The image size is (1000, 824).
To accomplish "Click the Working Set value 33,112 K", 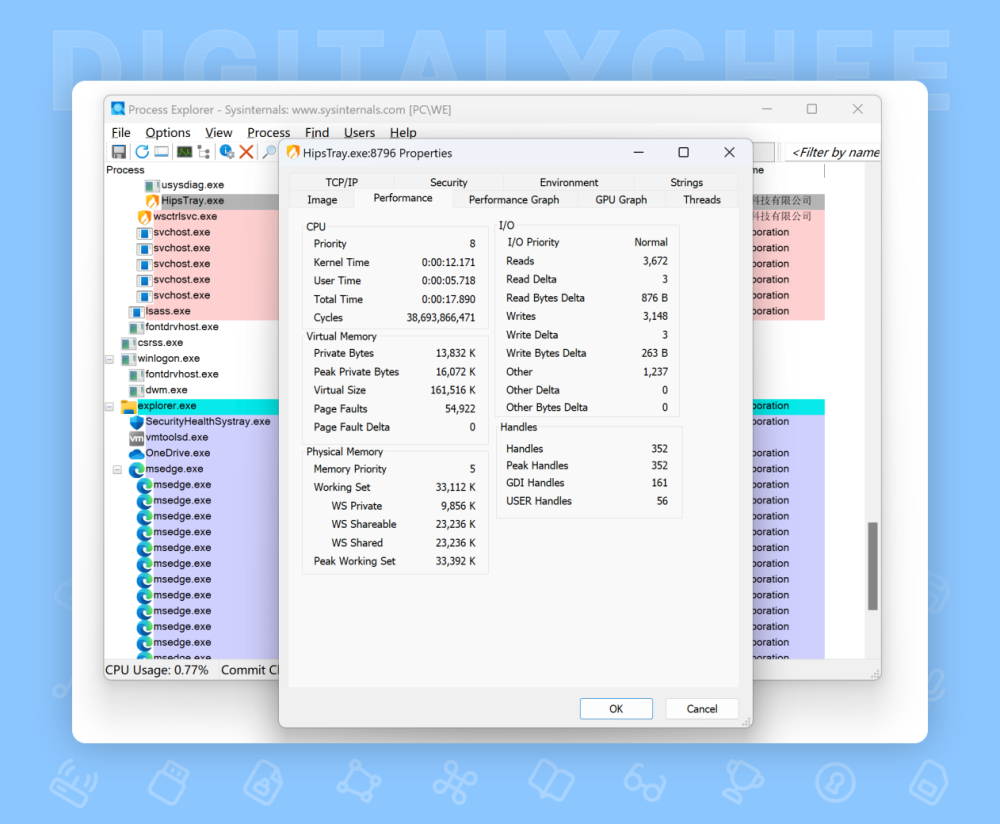I will (455, 487).
